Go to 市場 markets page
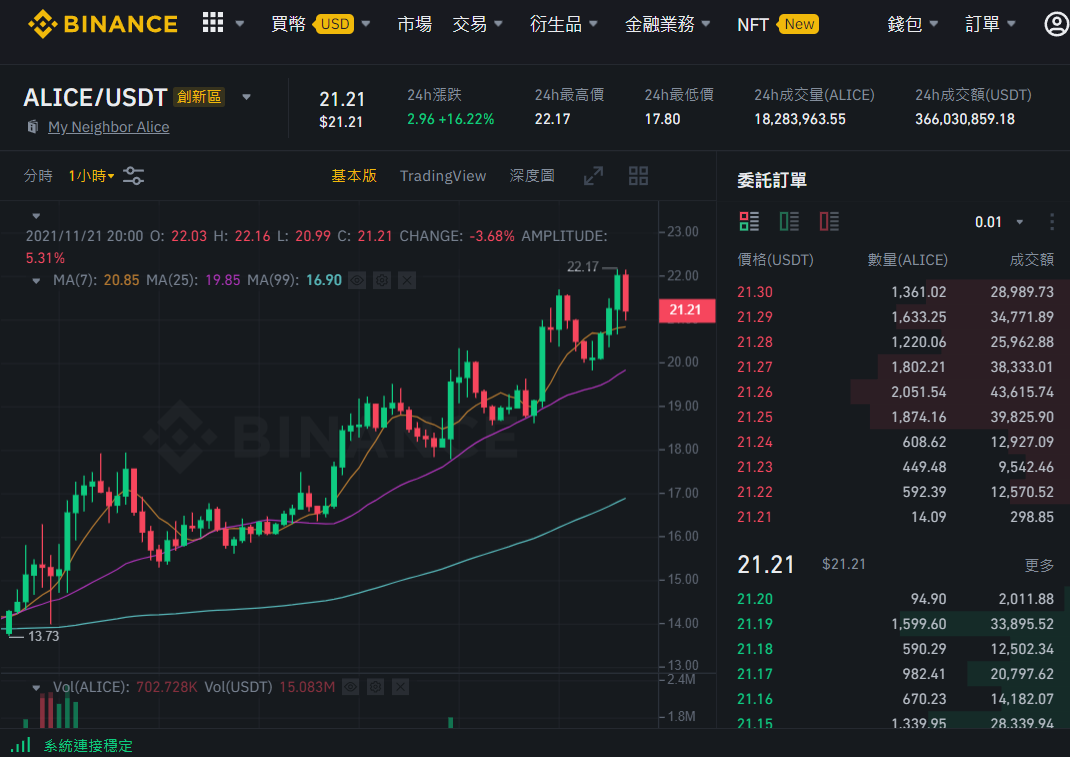 [x=414, y=24]
